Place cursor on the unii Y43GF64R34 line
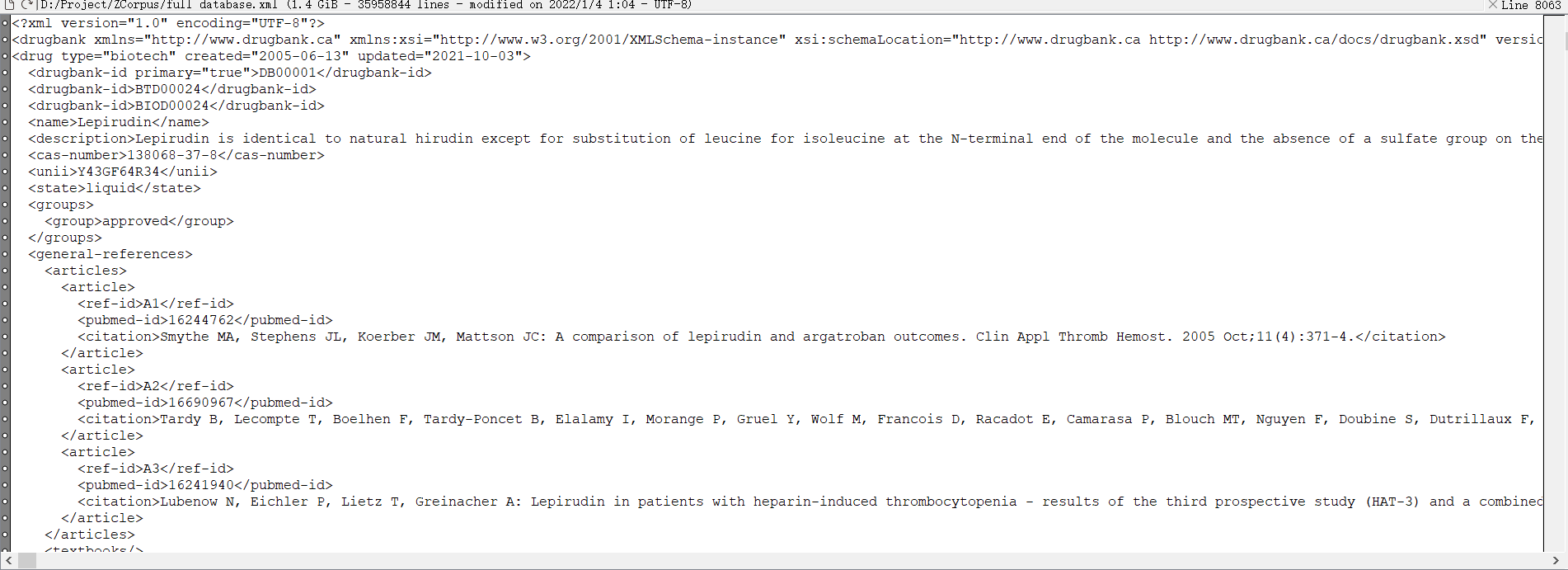The image size is (1568, 570). (123, 172)
